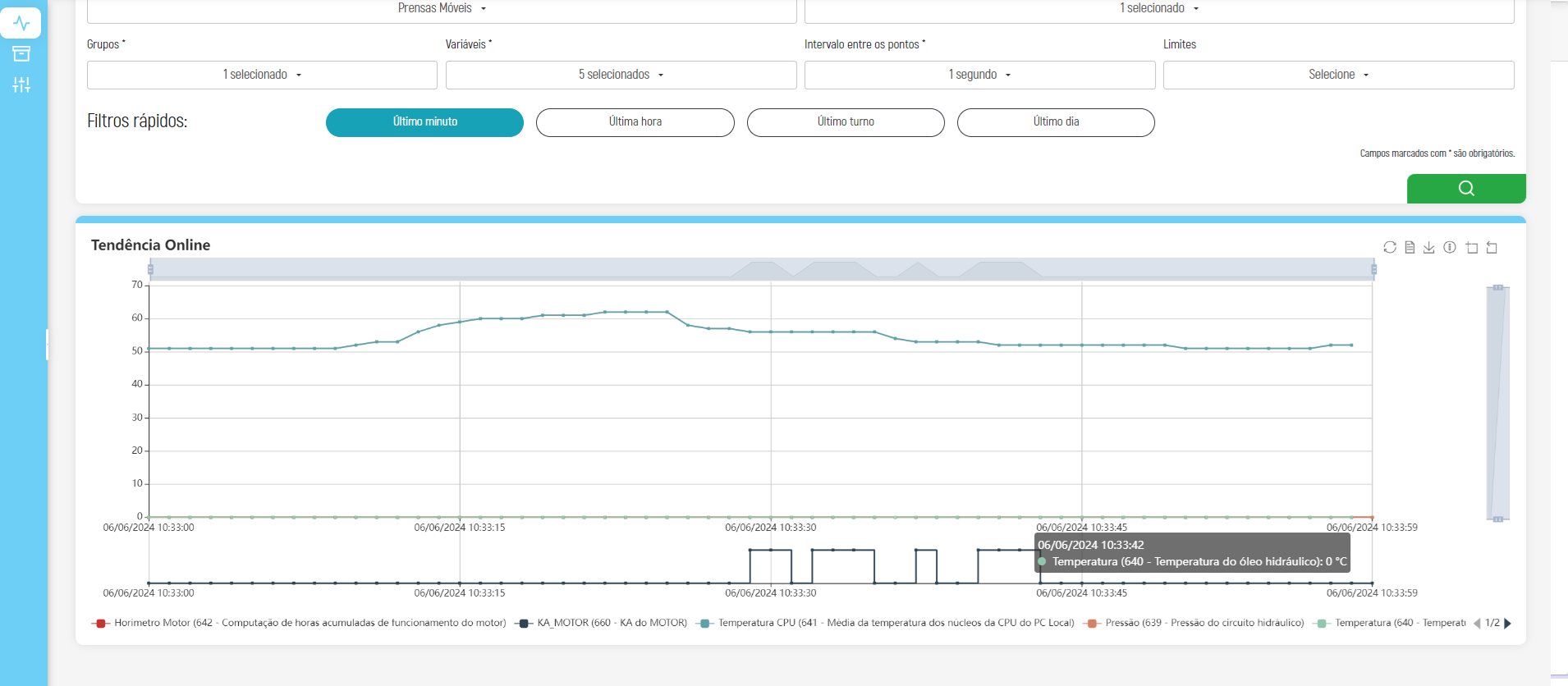Select the Último turno quick filter
The width and height of the screenshot is (1568, 686).
(846, 122)
